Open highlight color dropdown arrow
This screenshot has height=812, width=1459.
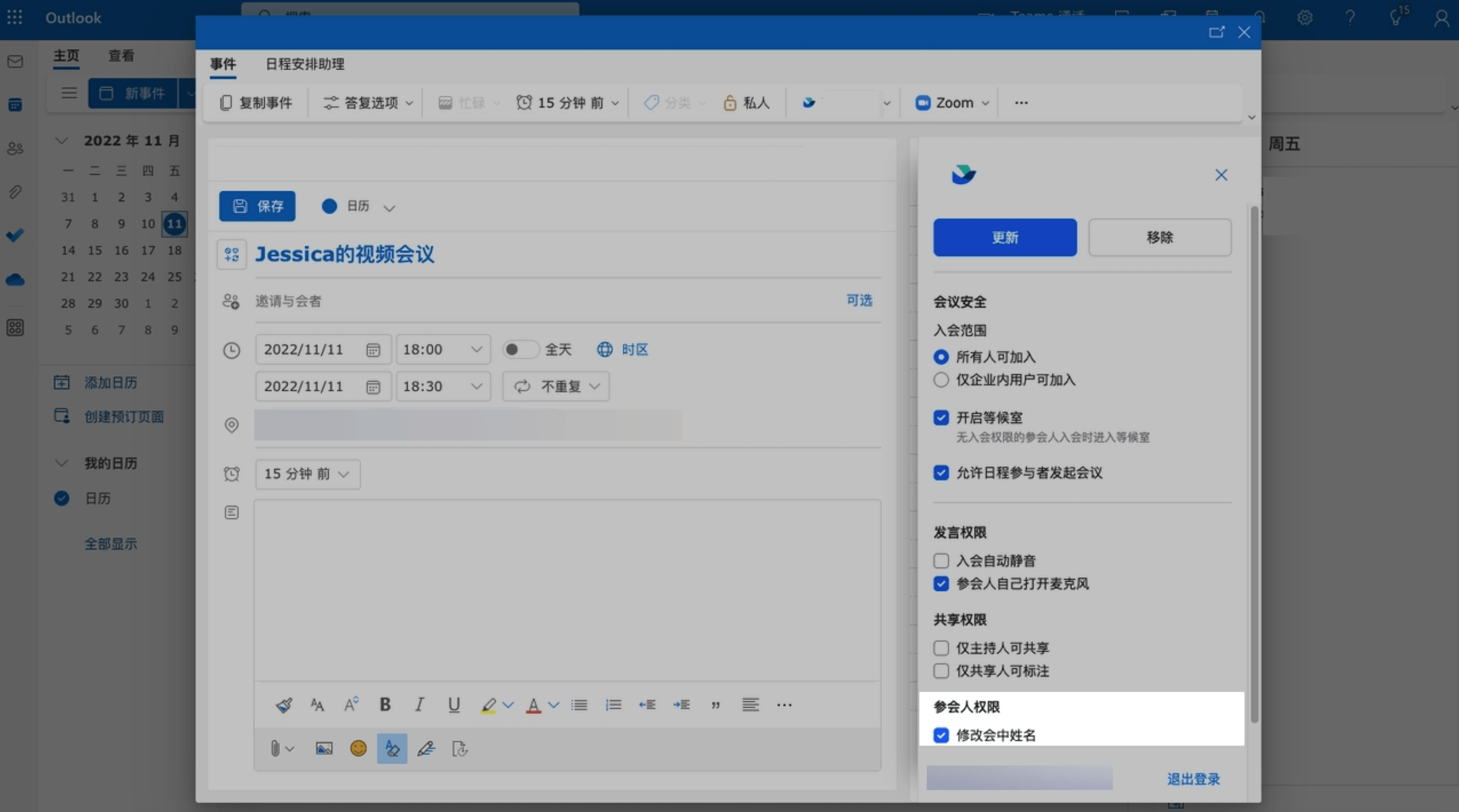508,705
